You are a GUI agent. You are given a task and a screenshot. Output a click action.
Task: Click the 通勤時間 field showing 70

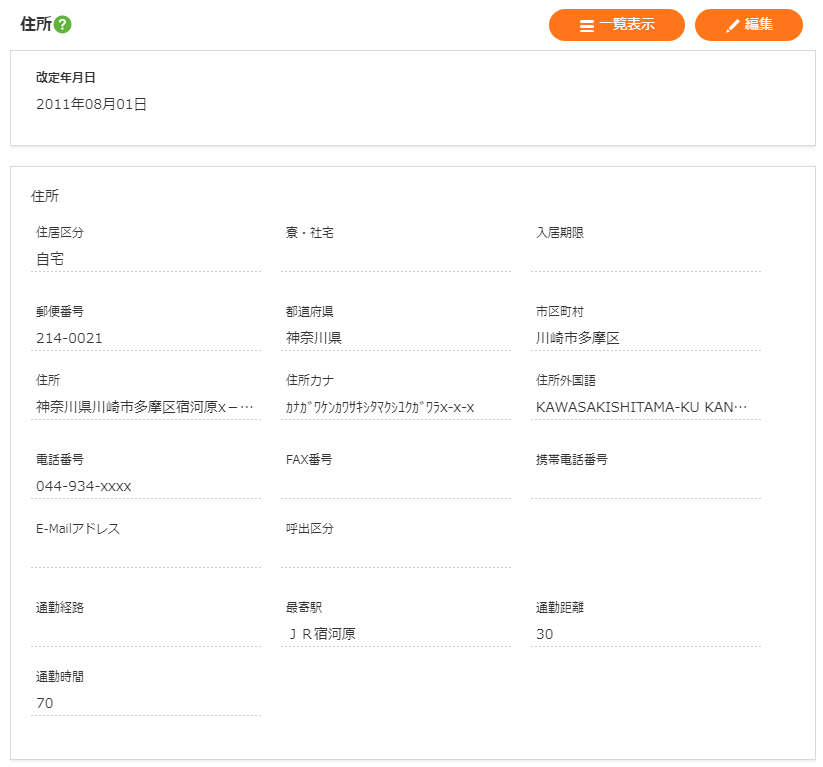click(x=146, y=703)
